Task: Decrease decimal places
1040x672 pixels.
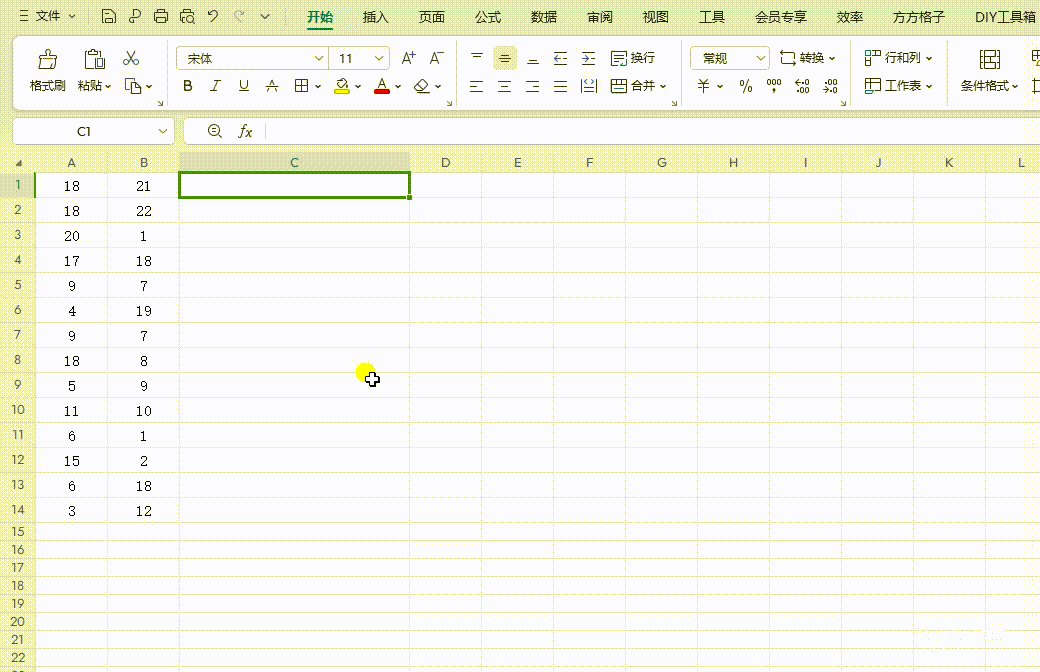Action: point(830,86)
